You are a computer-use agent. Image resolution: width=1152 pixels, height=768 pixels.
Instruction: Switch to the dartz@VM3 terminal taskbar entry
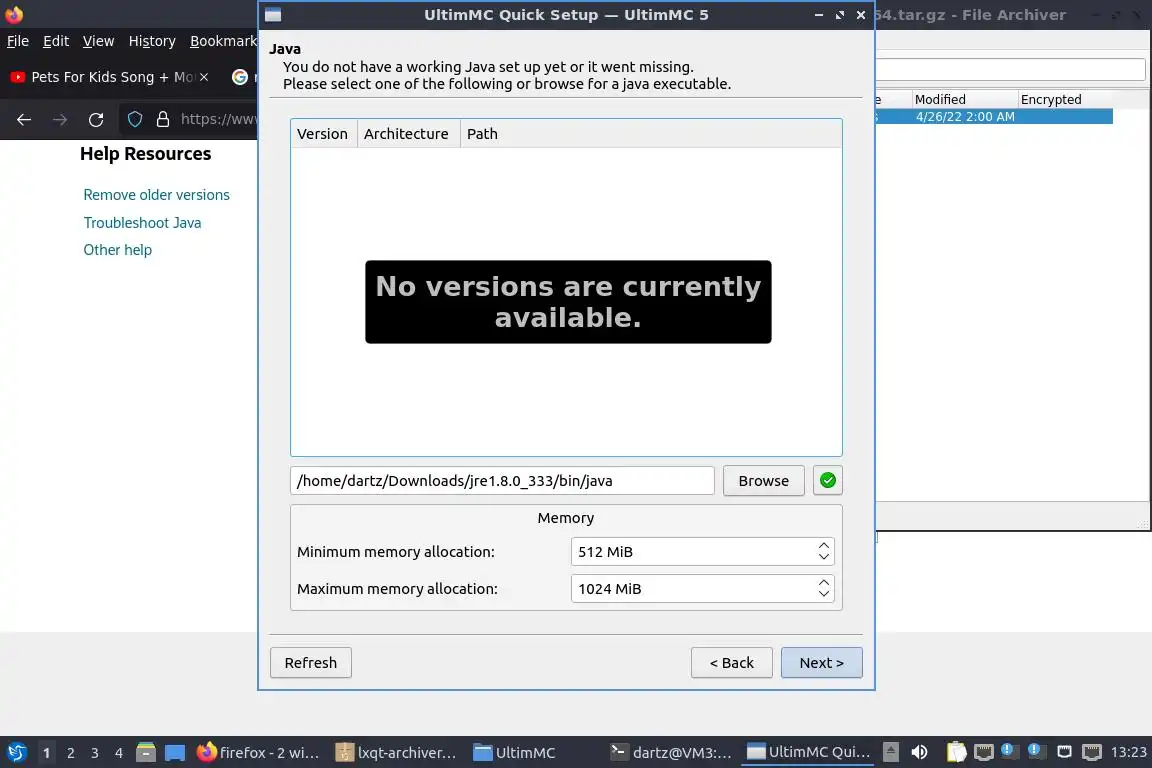pyautogui.click(x=672, y=753)
